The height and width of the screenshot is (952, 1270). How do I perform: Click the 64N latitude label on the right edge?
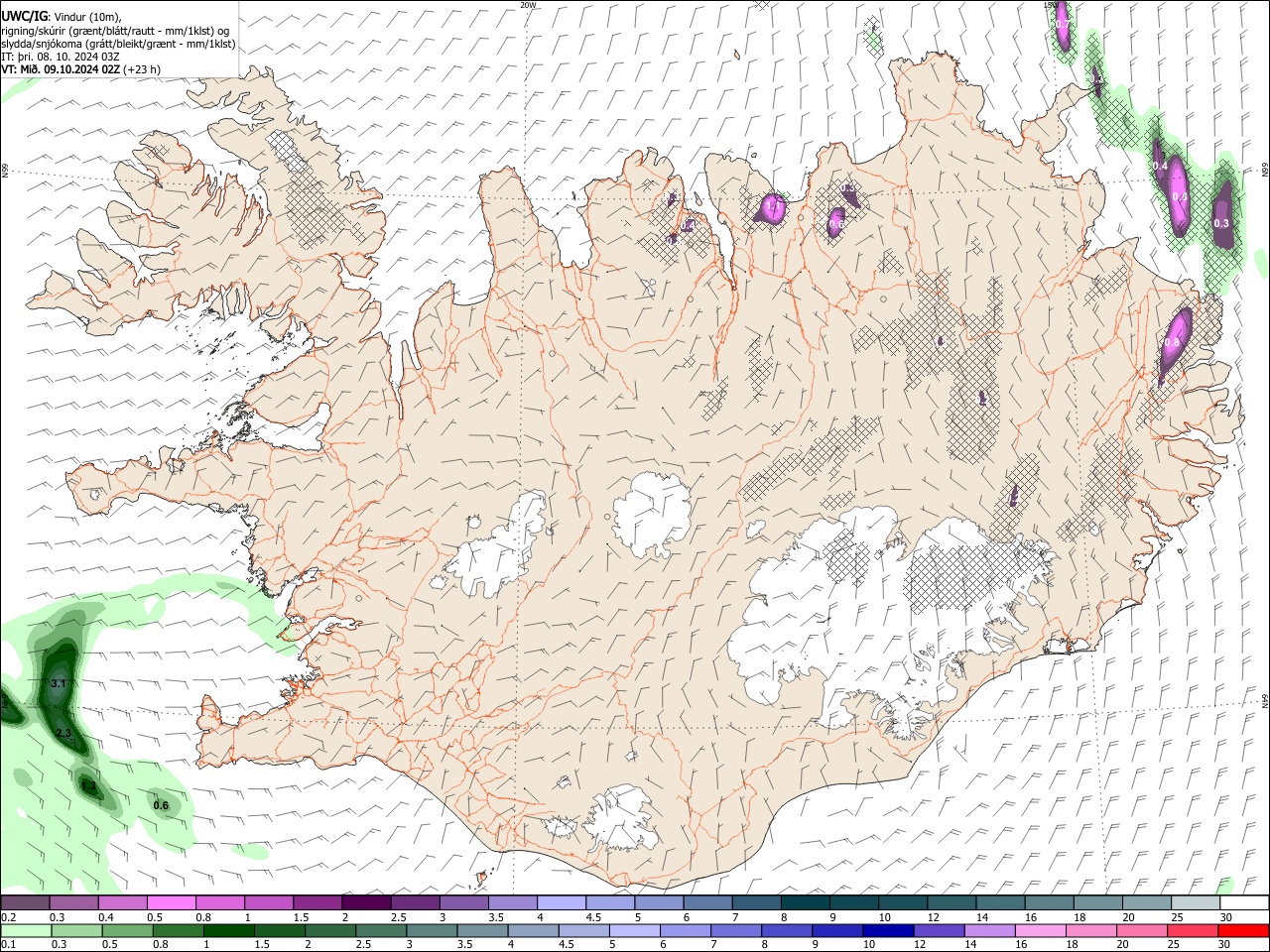(x=1265, y=700)
